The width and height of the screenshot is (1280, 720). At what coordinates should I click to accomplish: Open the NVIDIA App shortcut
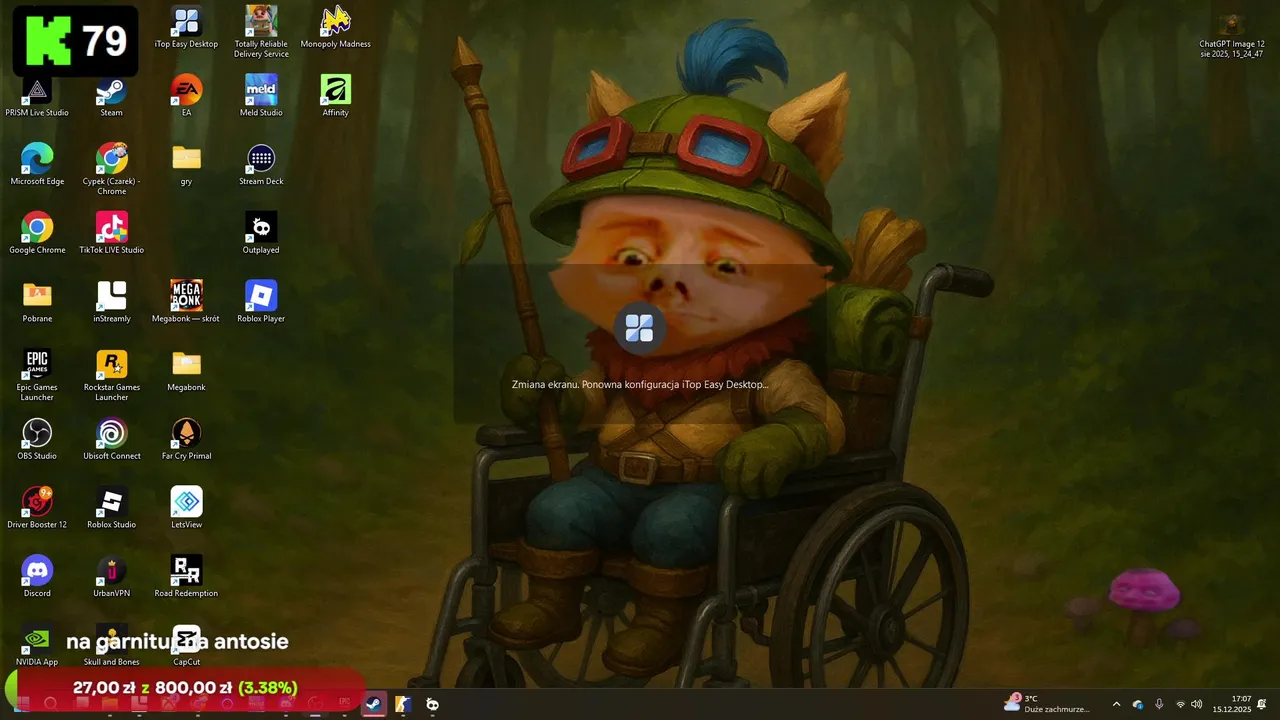[37, 645]
